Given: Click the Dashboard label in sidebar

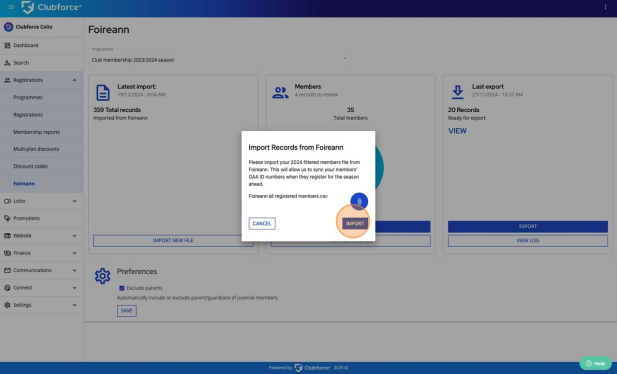Looking at the screenshot, I should (x=26, y=45).
